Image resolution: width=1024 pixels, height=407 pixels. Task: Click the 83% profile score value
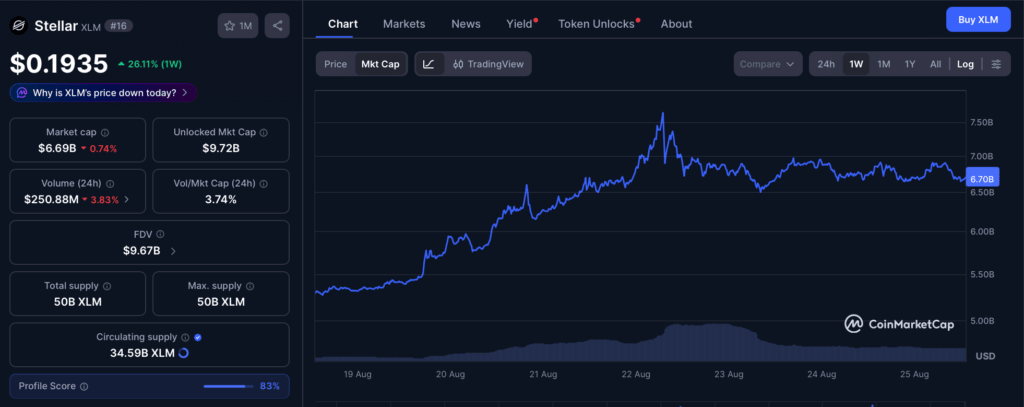270,386
